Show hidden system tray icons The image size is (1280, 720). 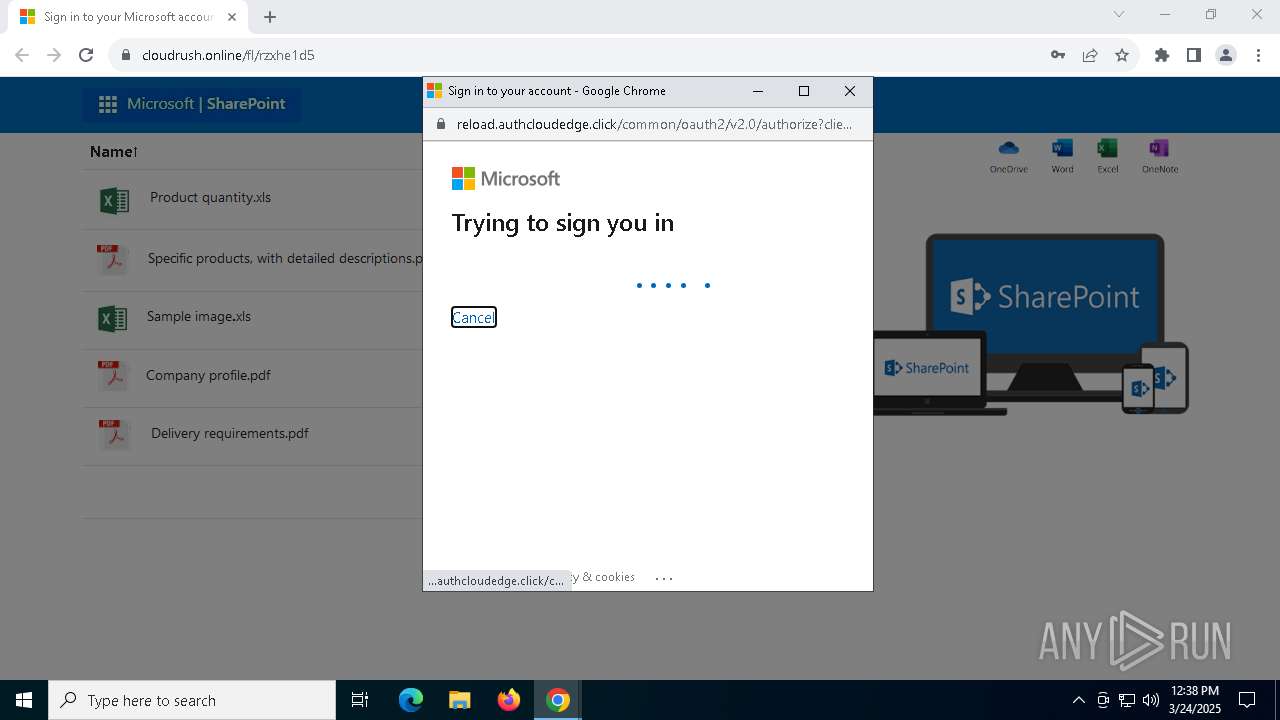pos(1078,700)
